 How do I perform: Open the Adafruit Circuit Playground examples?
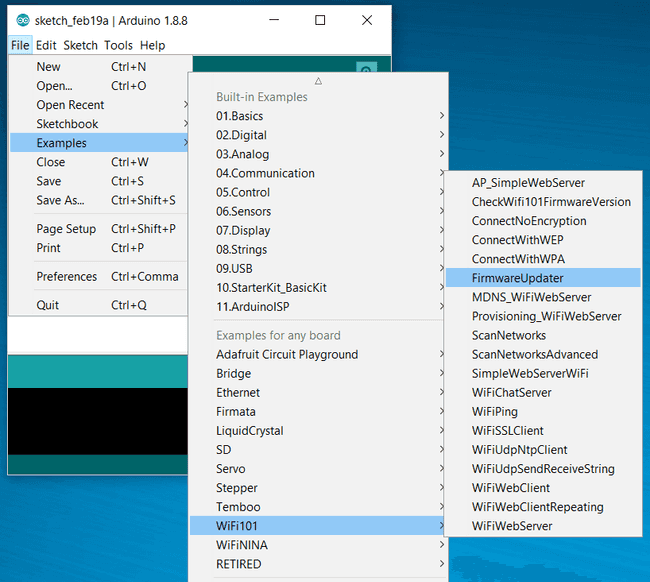click(x=287, y=354)
